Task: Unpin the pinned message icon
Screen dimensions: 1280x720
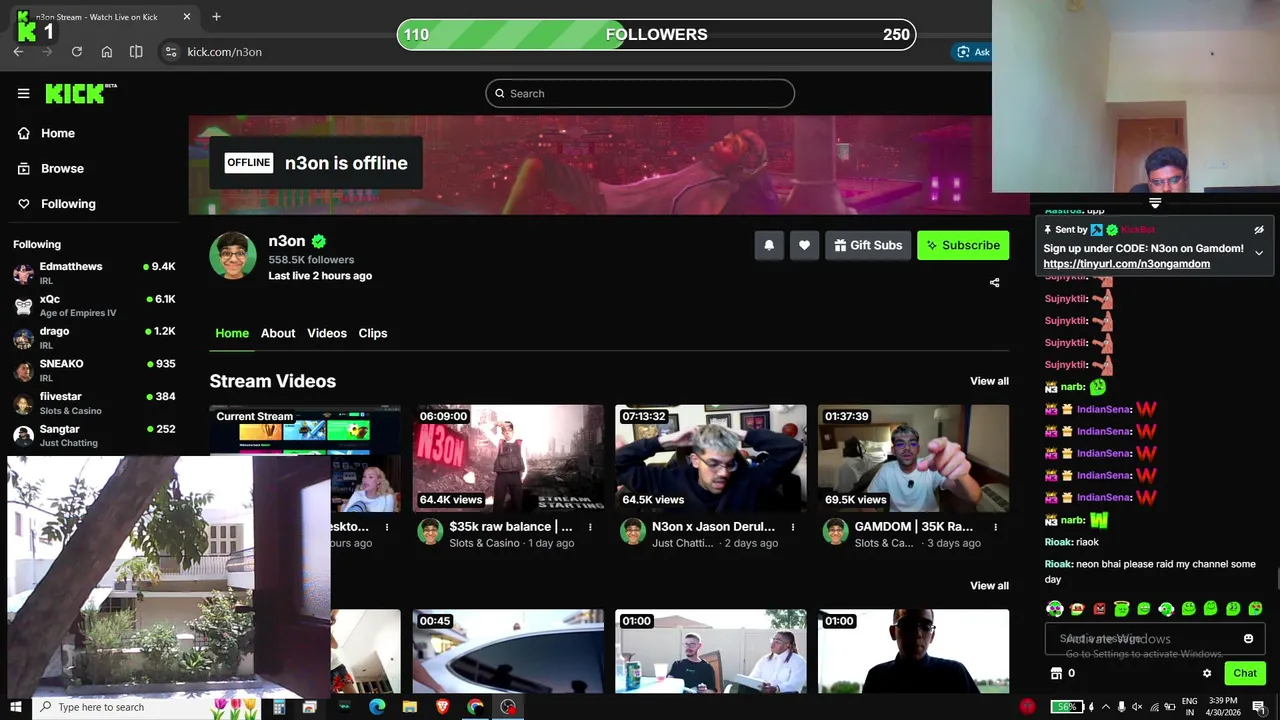Action: pyautogui.click(x=1259, y=230)
